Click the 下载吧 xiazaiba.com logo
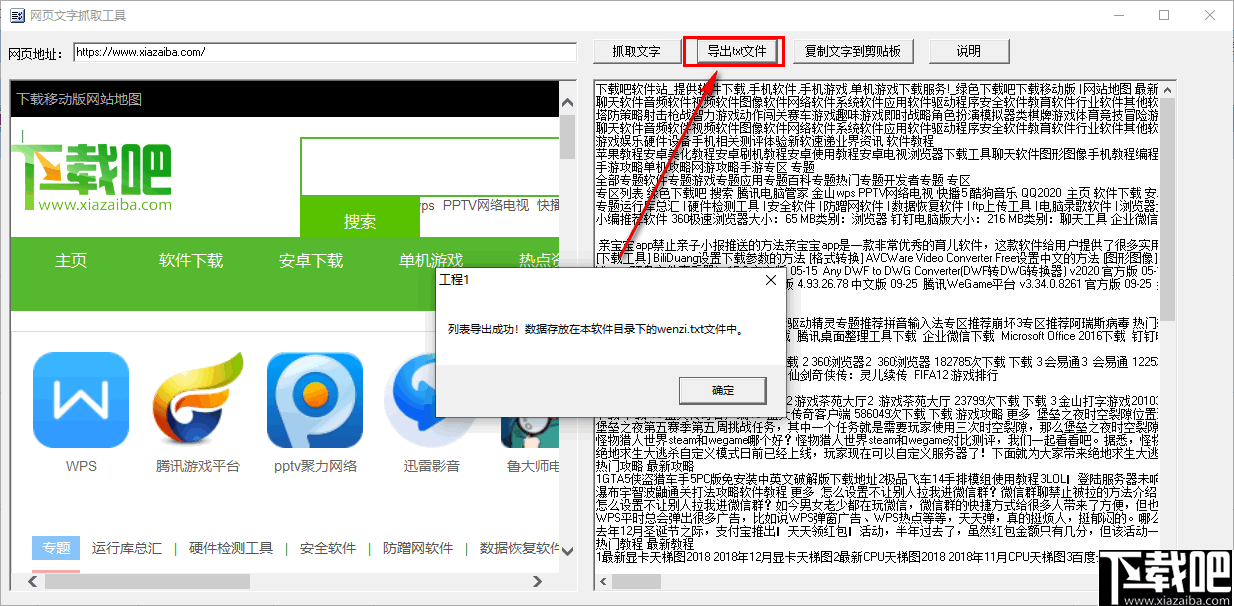Viewport: 1234px width, 606px height. (x=92, y=177)
